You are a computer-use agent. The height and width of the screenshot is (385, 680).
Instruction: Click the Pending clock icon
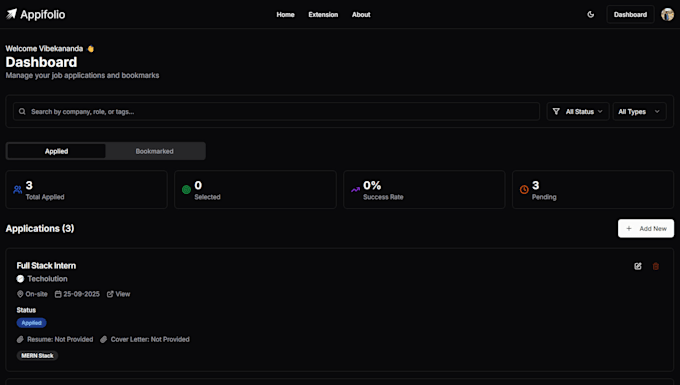click(x=524, y=189)
